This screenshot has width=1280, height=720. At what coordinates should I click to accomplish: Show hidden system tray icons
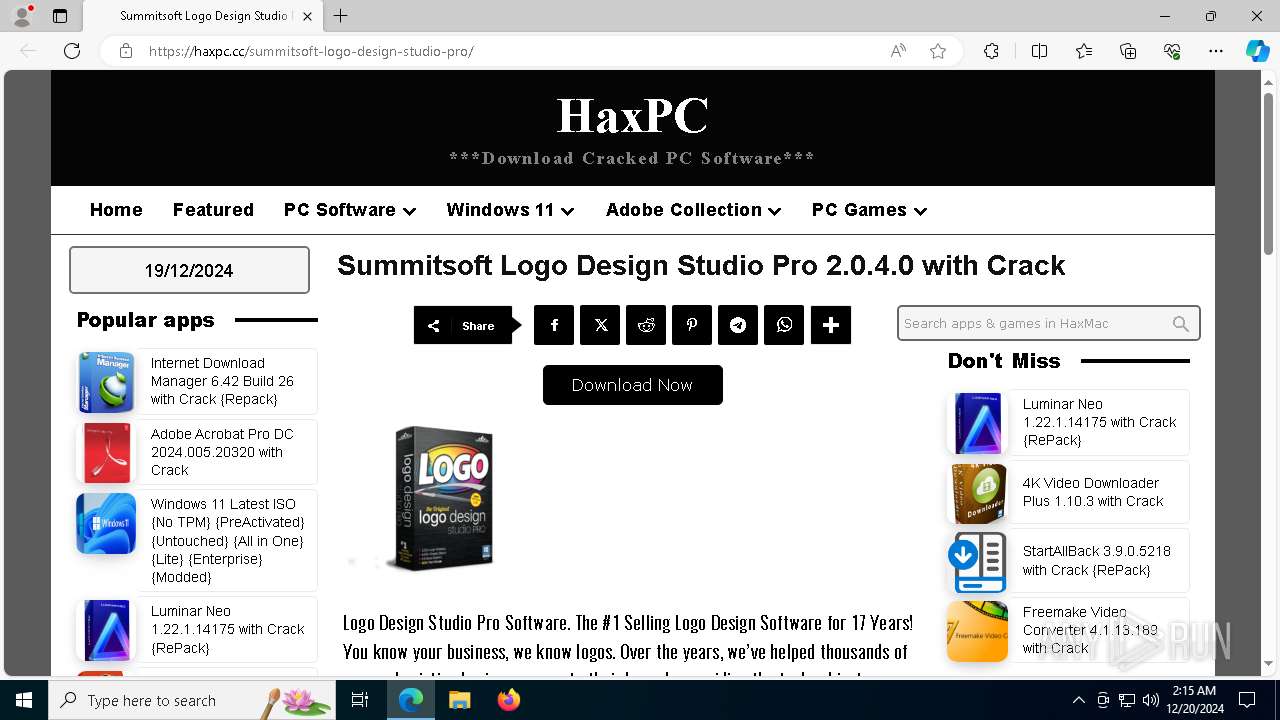click(x=1078, y=700)
